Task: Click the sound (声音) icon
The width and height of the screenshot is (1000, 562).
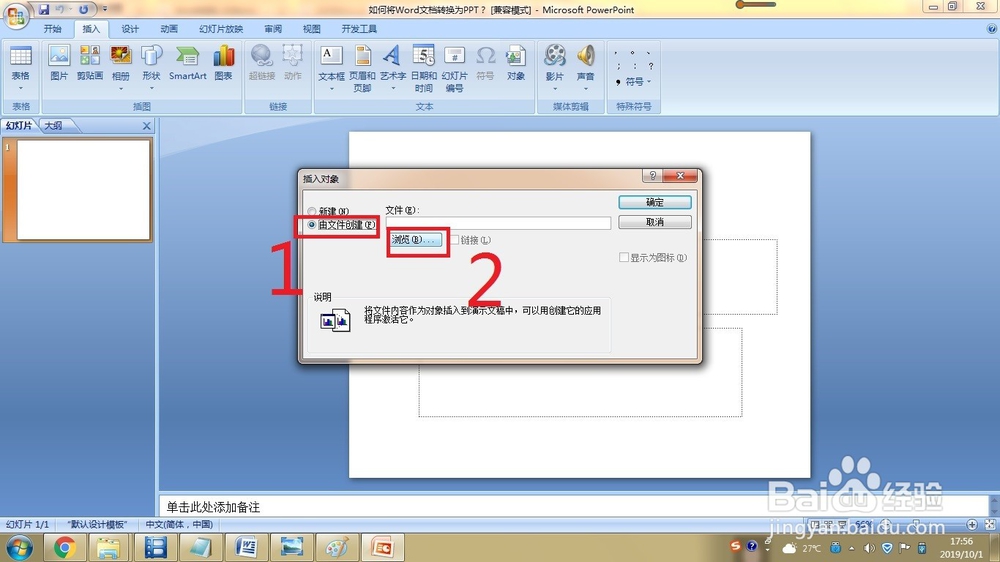Action: click(x=585, y=56)
